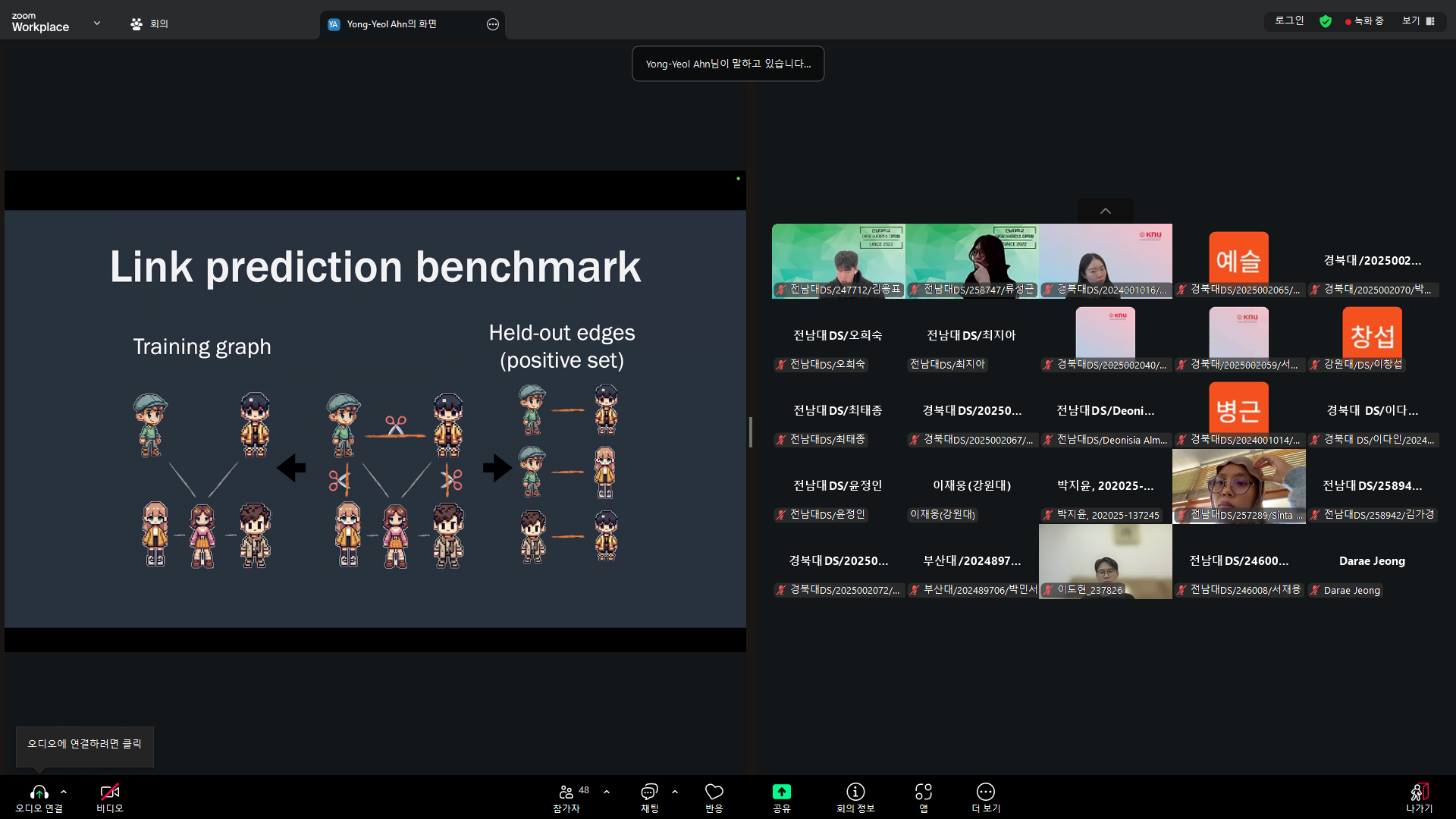Image resolution: width=1456 pixels, height=819 pixels.
Task: Open the Apps icon
Action: (923, 792)
